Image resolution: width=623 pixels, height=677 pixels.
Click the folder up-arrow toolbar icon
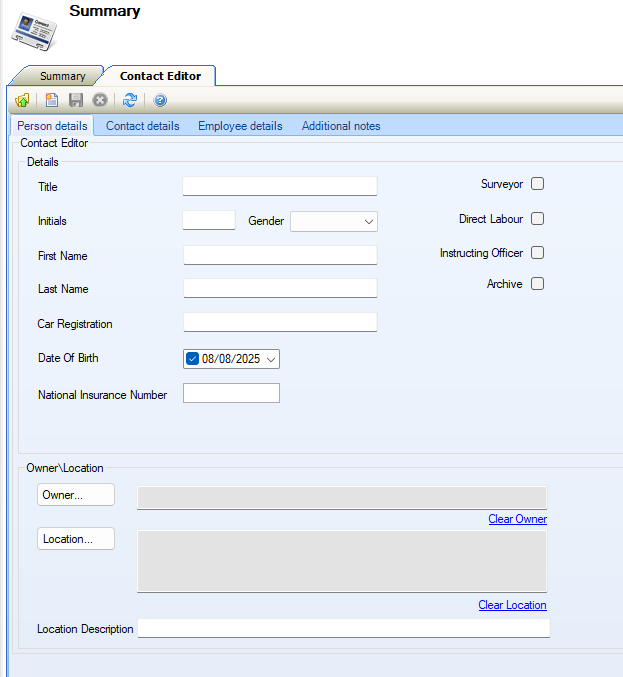coord(23,100)
